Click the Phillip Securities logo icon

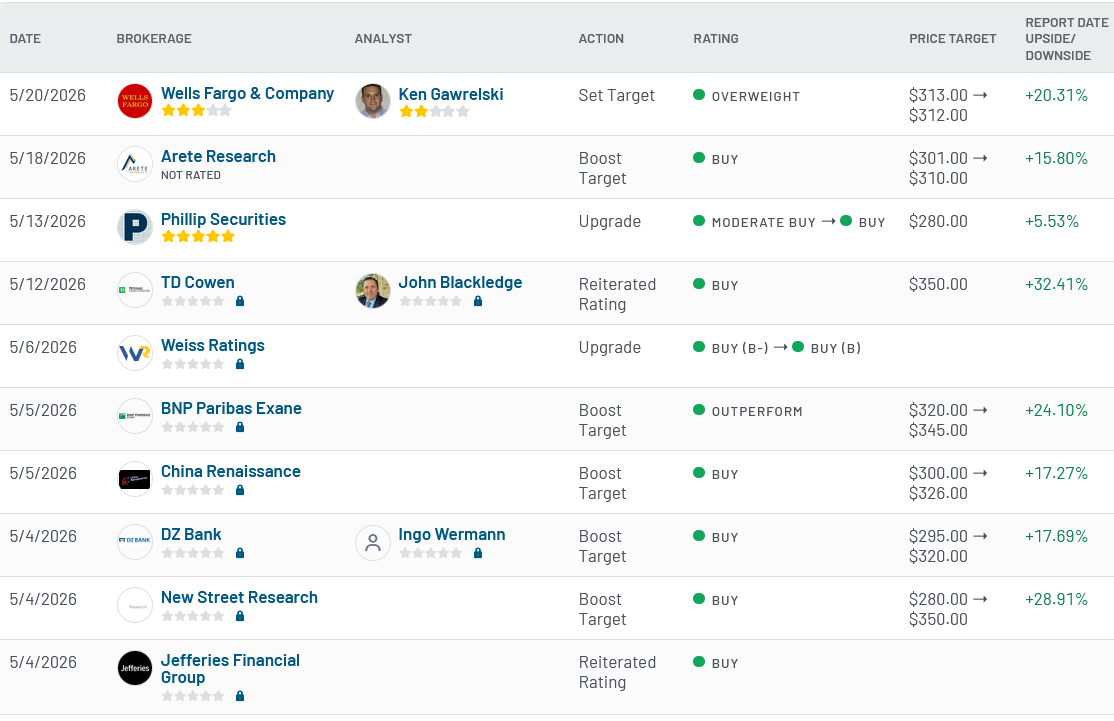pos(135,227)
